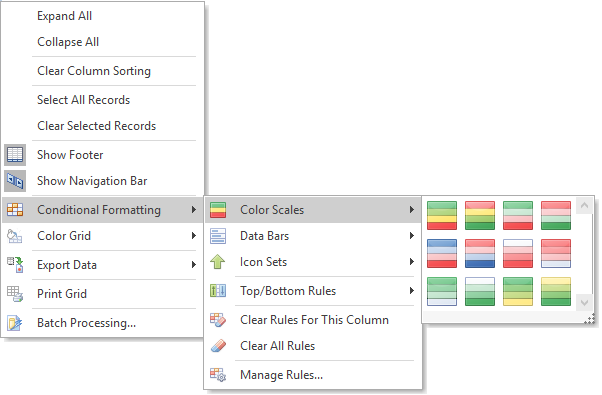Apply the green-yellow-red color scale
602x395 pixels.
pyautogui.click(x=442, y=215)
